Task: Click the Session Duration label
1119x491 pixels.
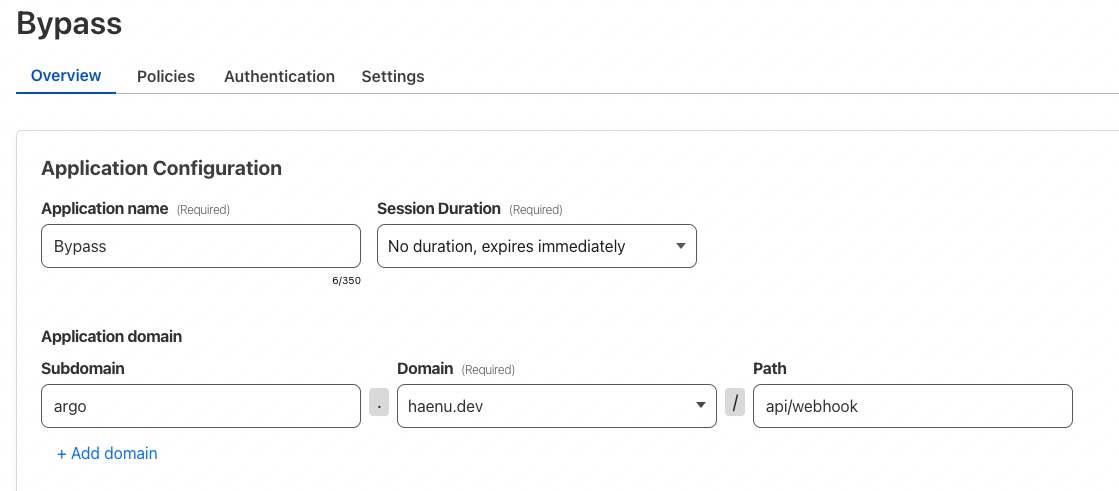Action: [439, 208]
